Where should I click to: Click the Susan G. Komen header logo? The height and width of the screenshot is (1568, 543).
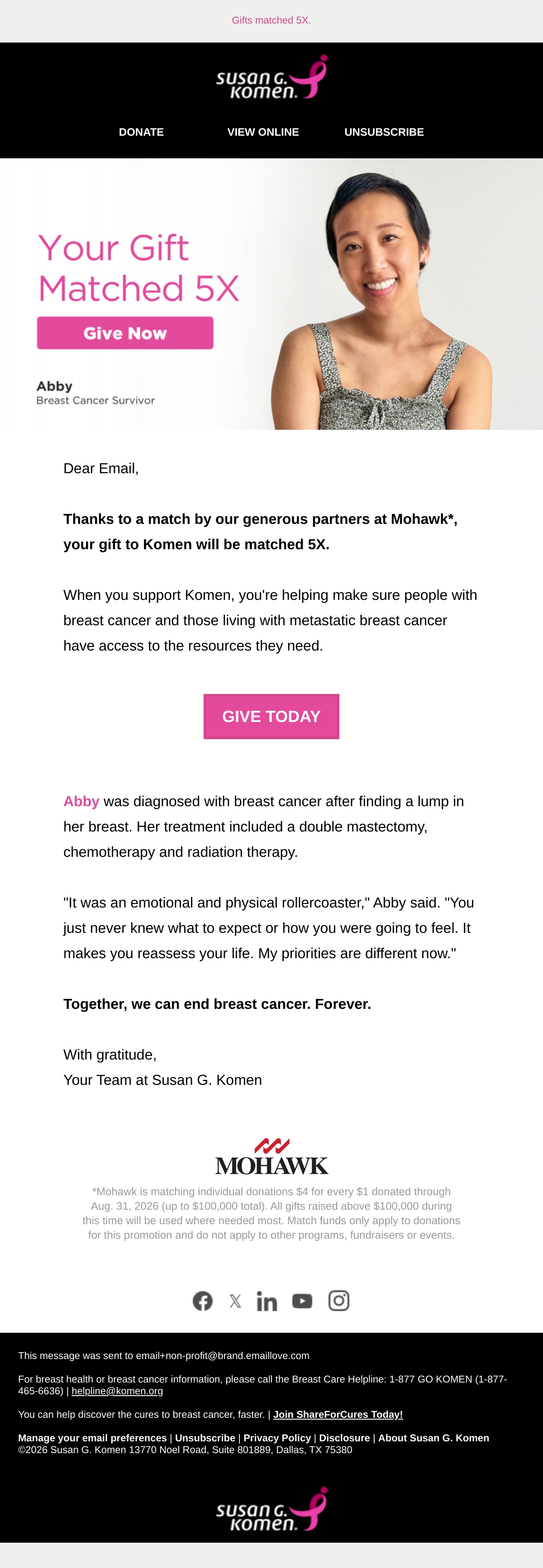point(271,78)
